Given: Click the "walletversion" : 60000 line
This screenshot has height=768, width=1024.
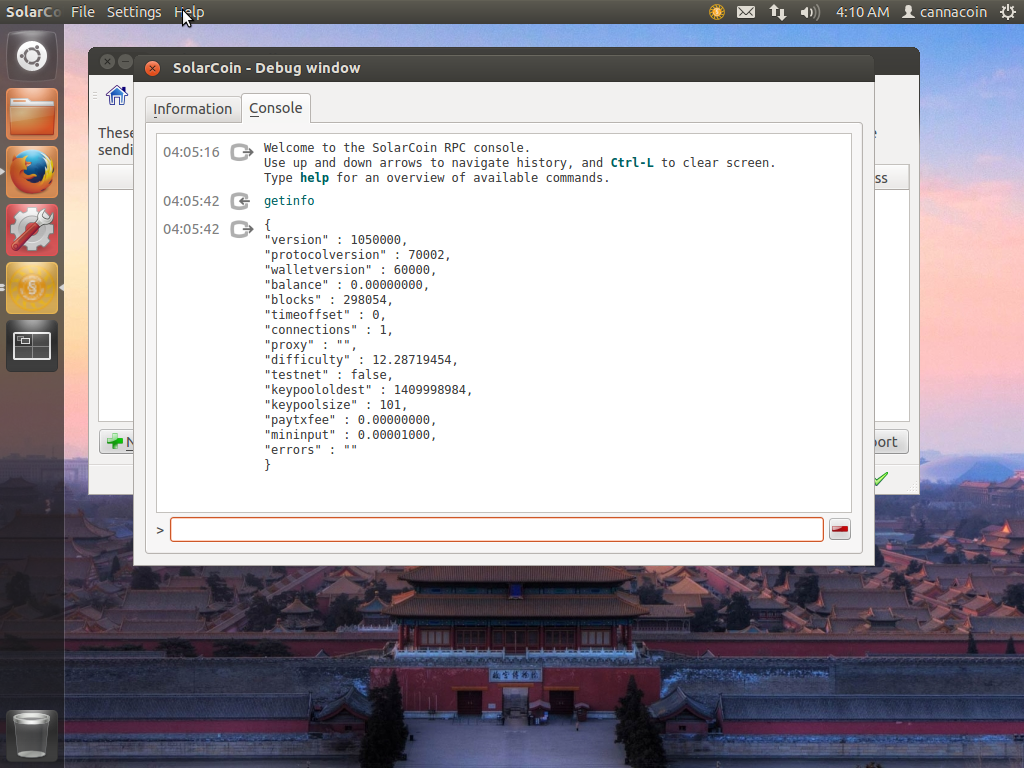Looking at the screenshot, I should coord(350,270).
